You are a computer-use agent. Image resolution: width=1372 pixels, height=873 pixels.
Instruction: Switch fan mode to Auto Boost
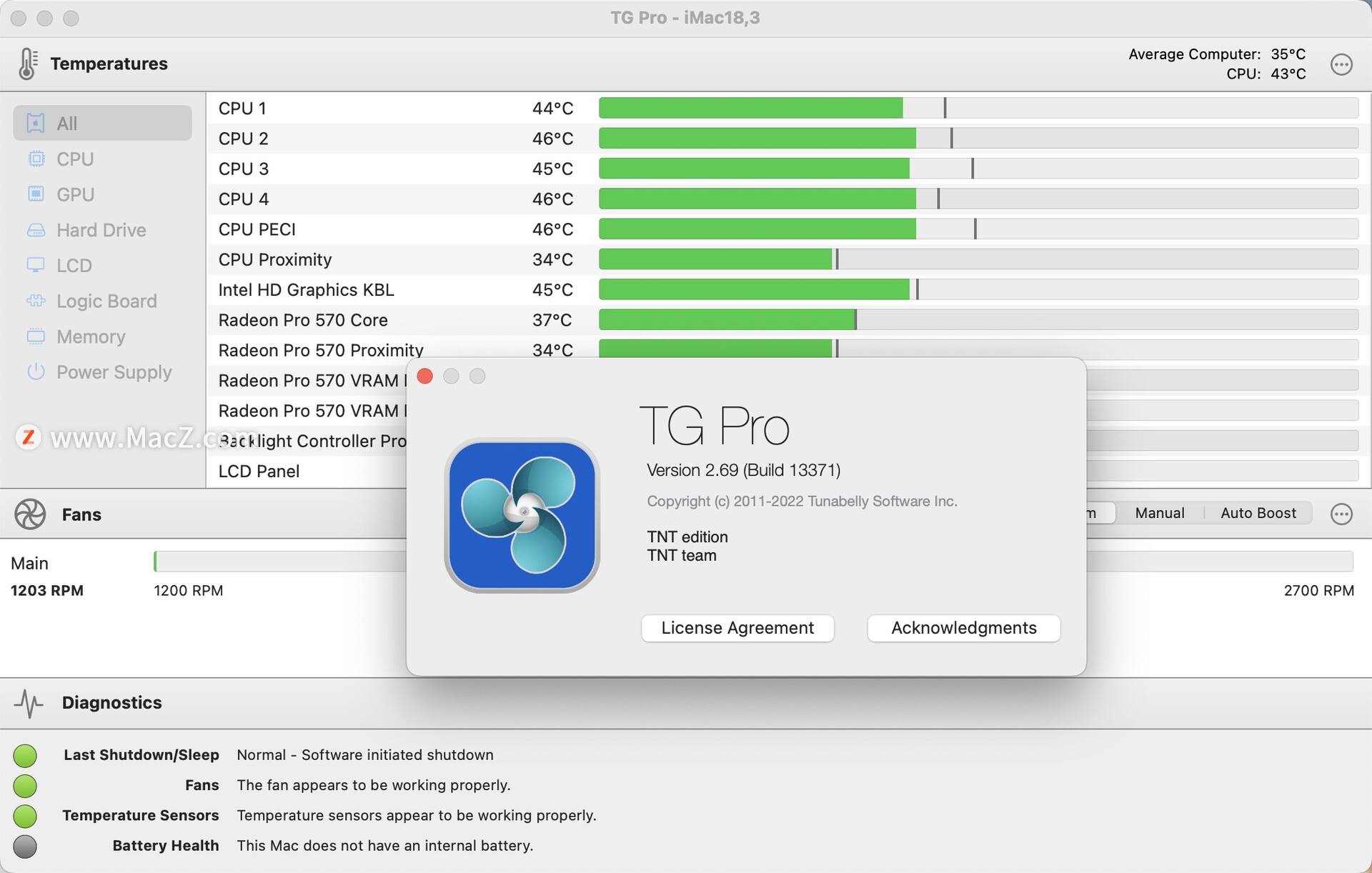pos(1258,513)
